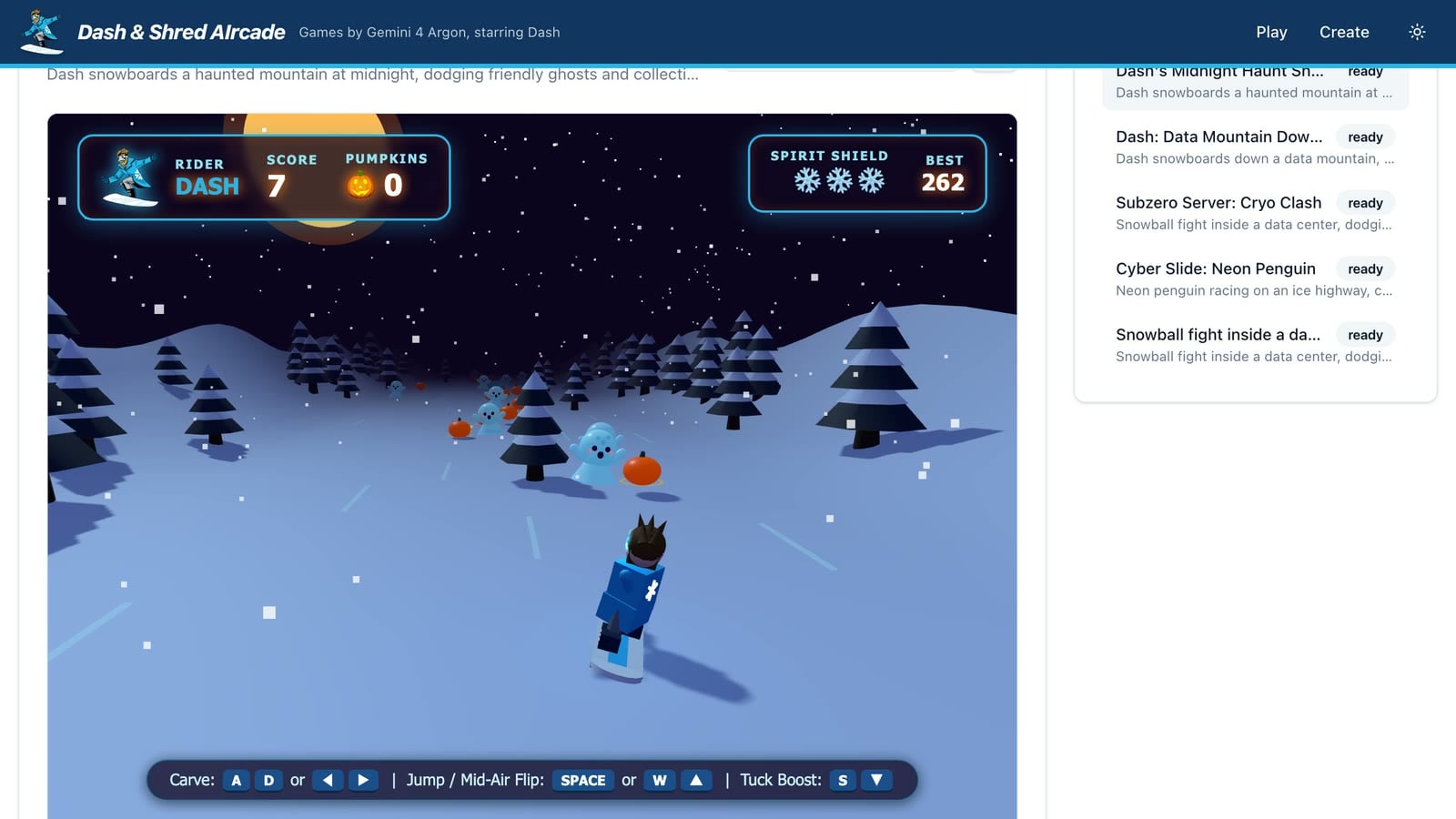Click description 'Neon penguin racing on an ice highway'
This screenshot has height=819, width=1456.
click(x=1254, y=290)
